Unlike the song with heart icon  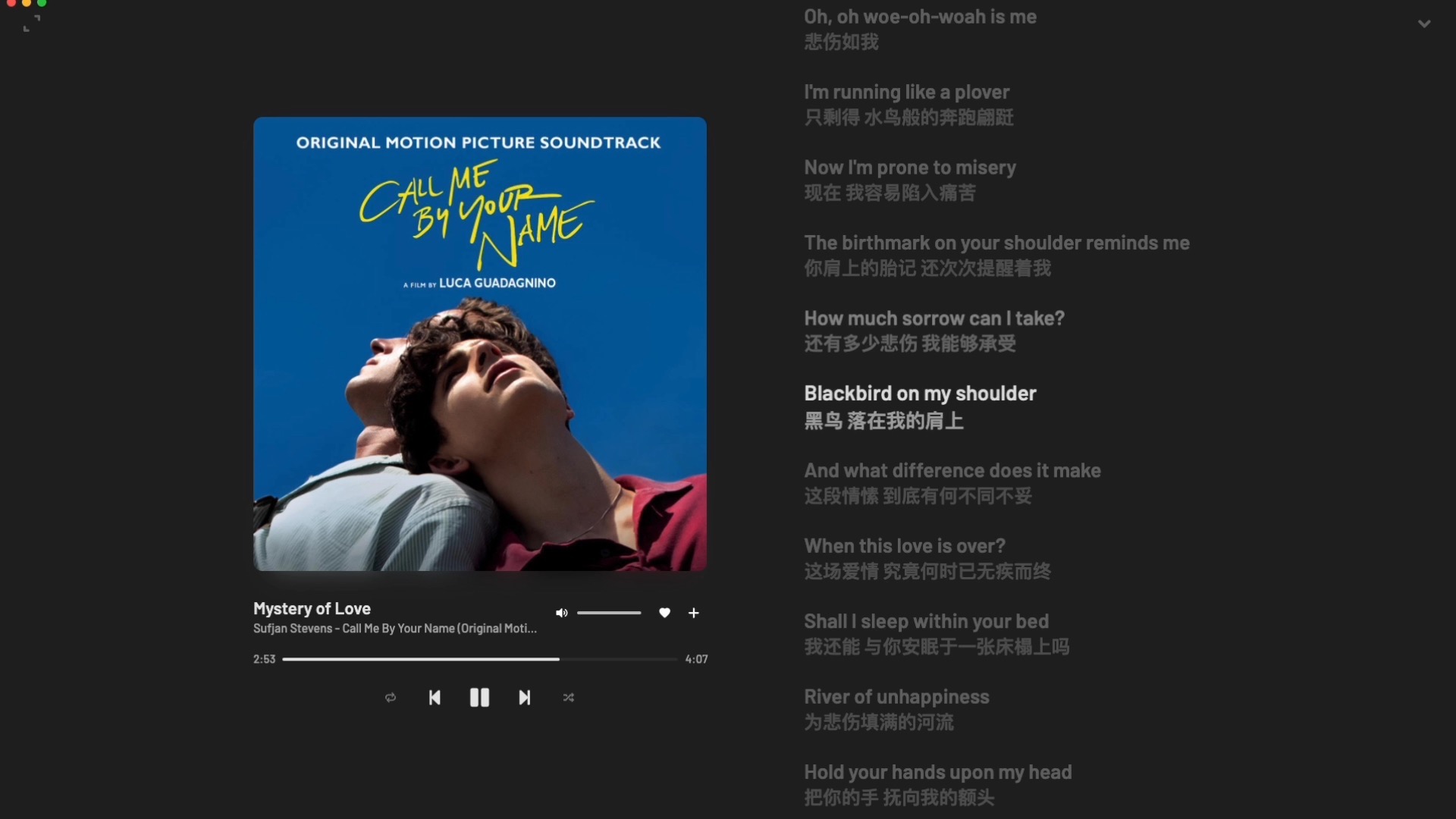[x=664, y=613]
